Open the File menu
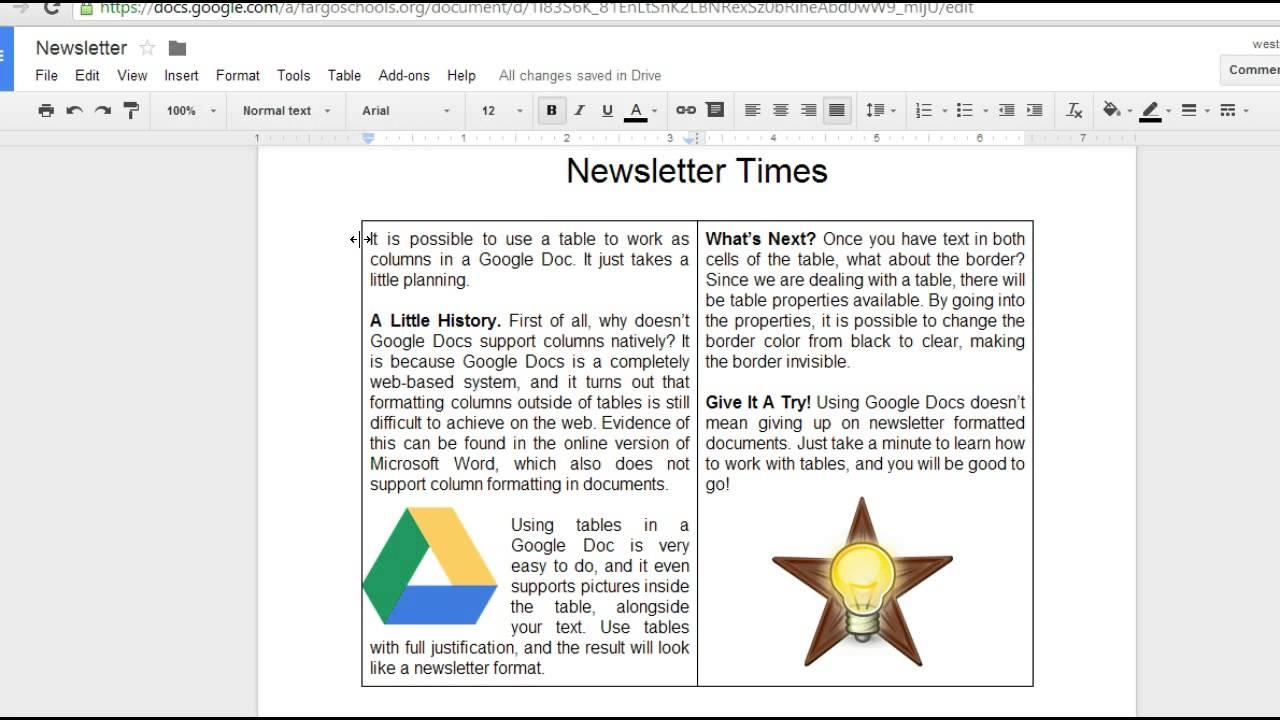 (x=46, y=75)
